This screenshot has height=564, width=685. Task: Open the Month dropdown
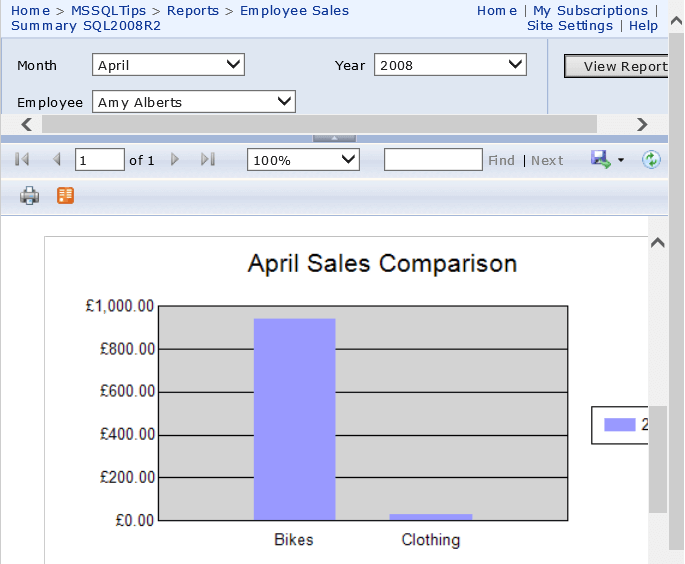click(168, 65)
